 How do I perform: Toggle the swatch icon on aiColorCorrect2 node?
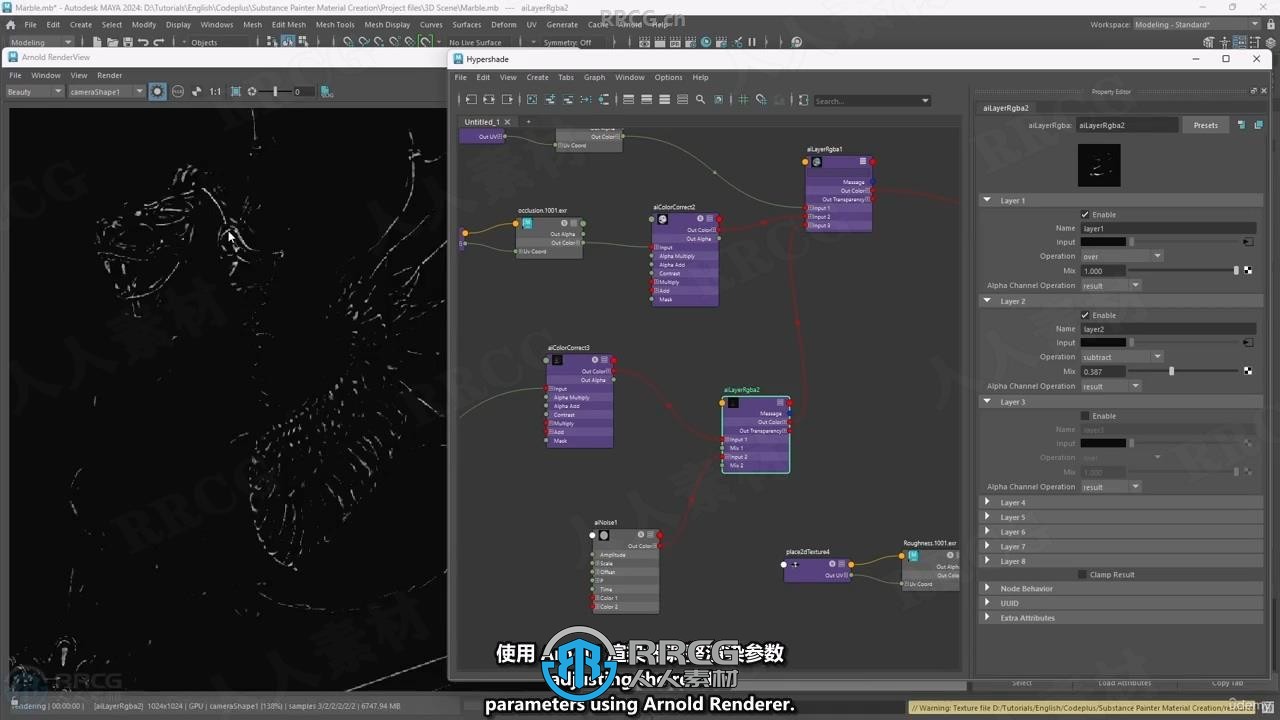[x=662, y=220]
